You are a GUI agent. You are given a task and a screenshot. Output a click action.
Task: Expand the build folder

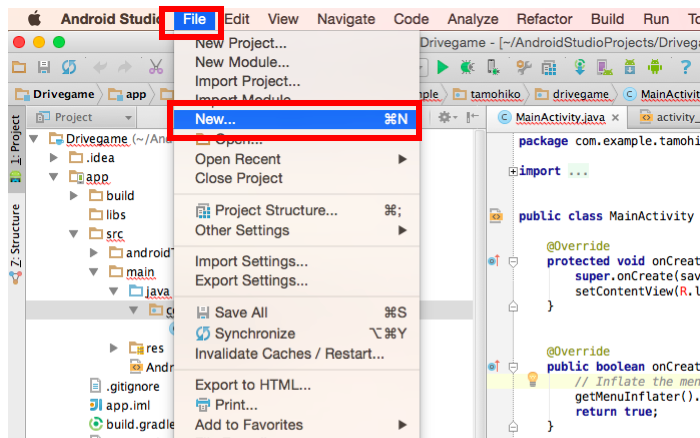click(x=74, y=195)
